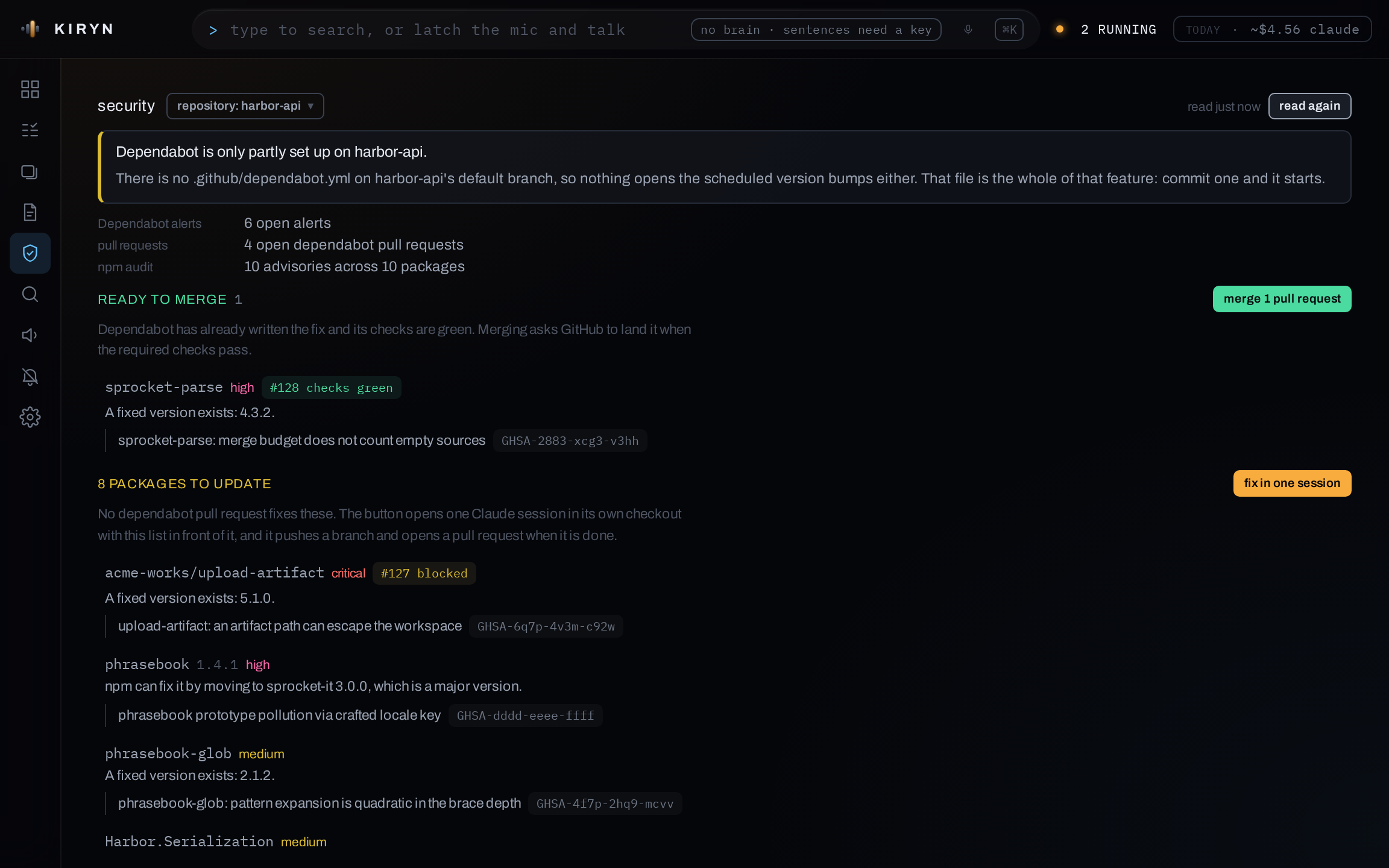The height and width of the screenshot is (868, 1389).
Task: Open the dashboard grid icon in sidebar
Action: 30,89
